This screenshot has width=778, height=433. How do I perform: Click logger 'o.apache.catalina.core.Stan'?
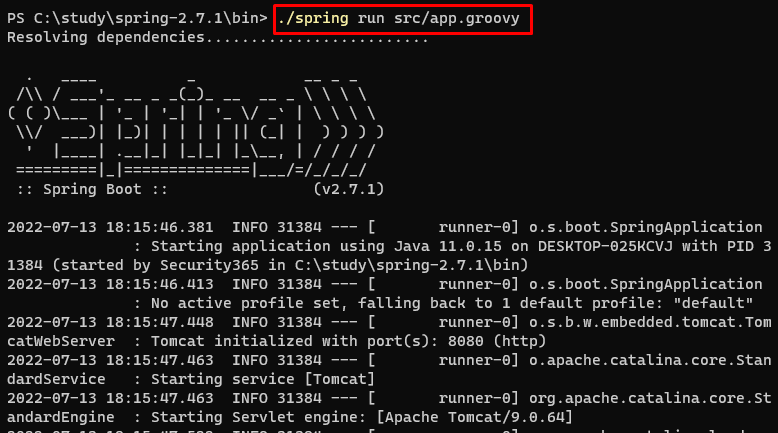pyautogui.click(x=650, y=360)
